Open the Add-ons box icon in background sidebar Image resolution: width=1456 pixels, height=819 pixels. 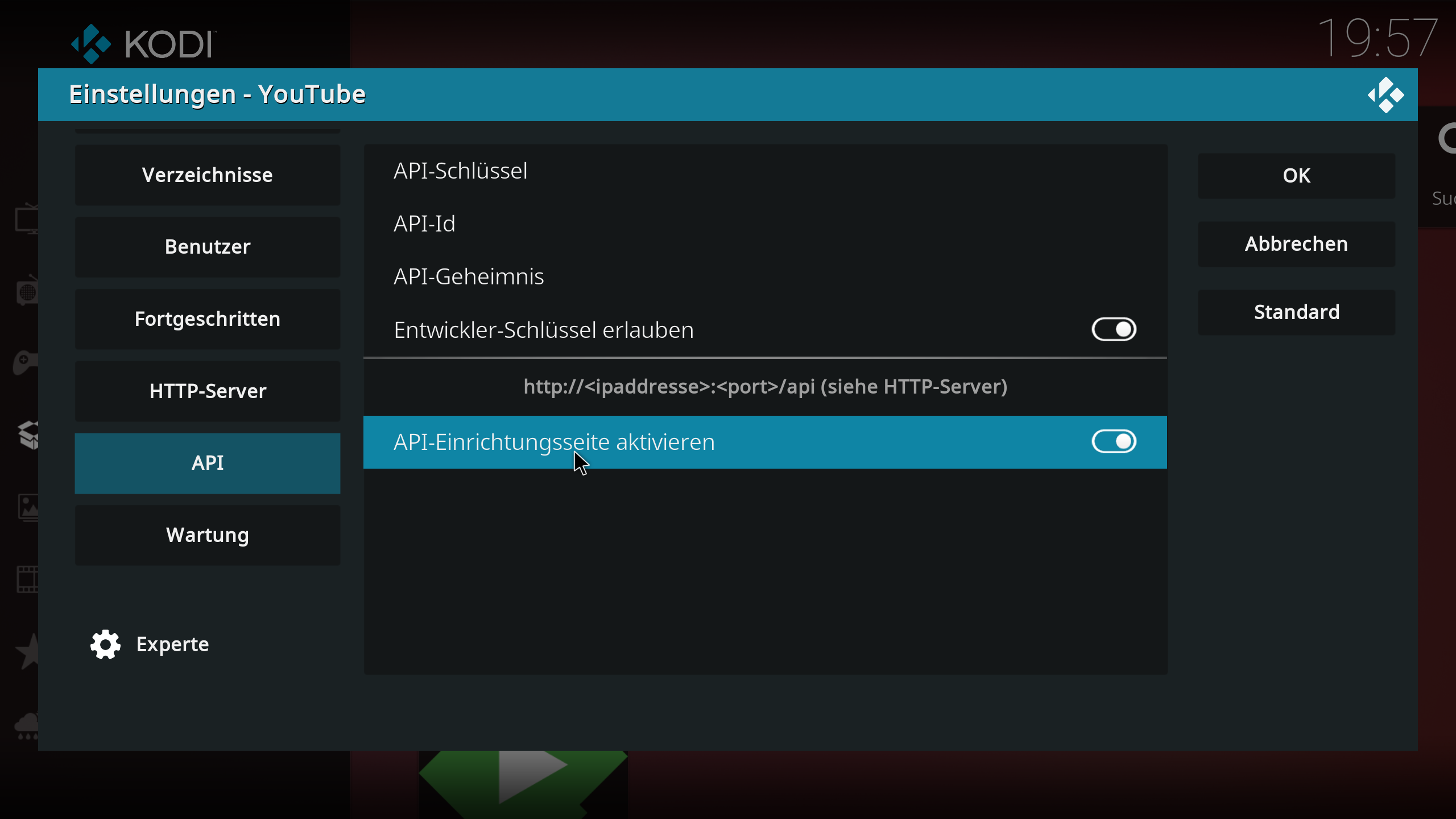(x=28, y=435)
